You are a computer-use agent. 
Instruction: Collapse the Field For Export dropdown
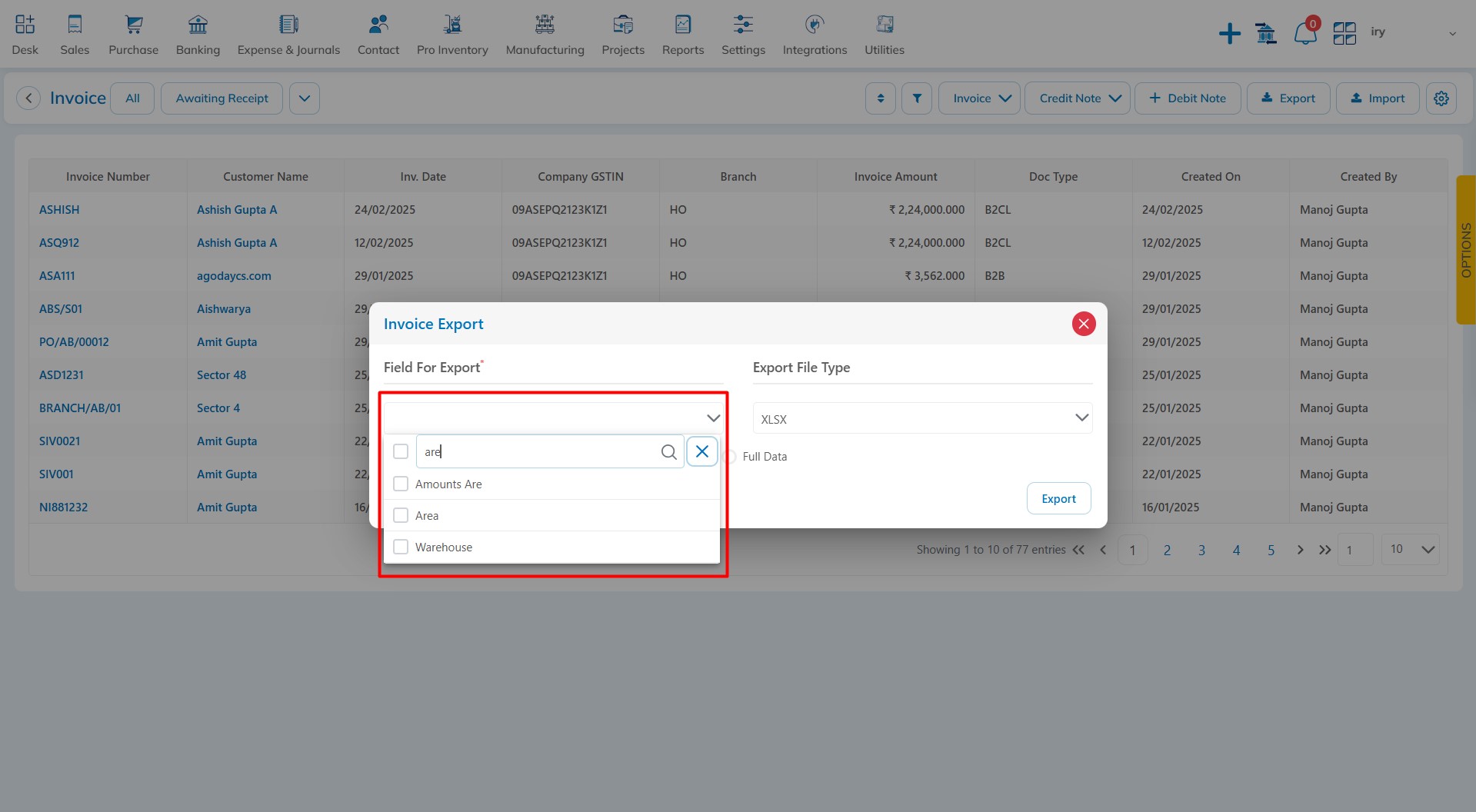point(712,418)
